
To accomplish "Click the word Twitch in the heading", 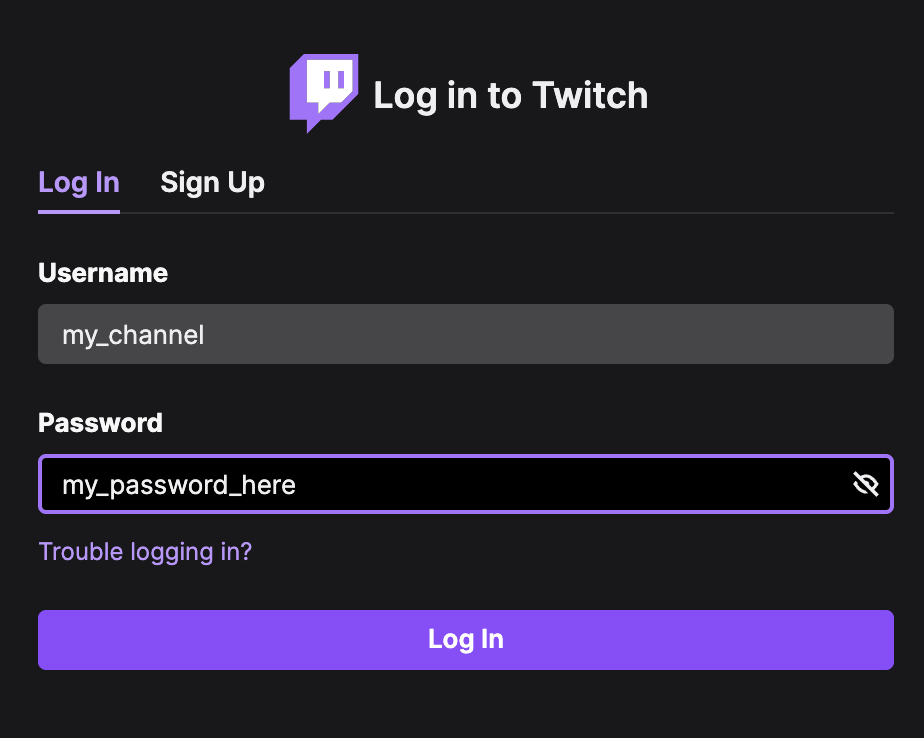I will coord(590,95).
